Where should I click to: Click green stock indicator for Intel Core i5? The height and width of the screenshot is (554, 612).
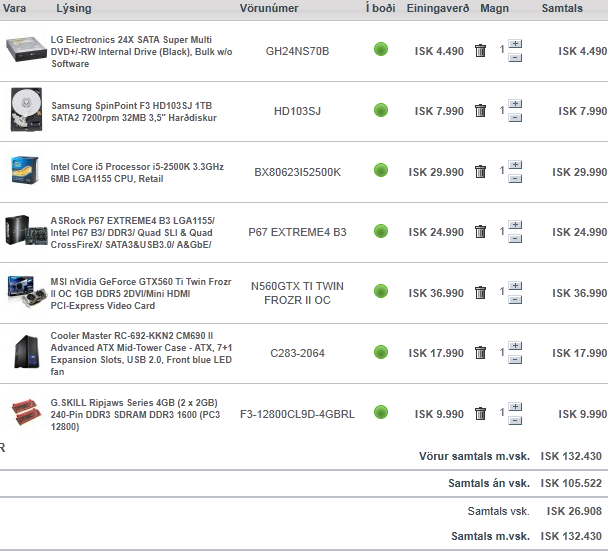pos(381,172)
